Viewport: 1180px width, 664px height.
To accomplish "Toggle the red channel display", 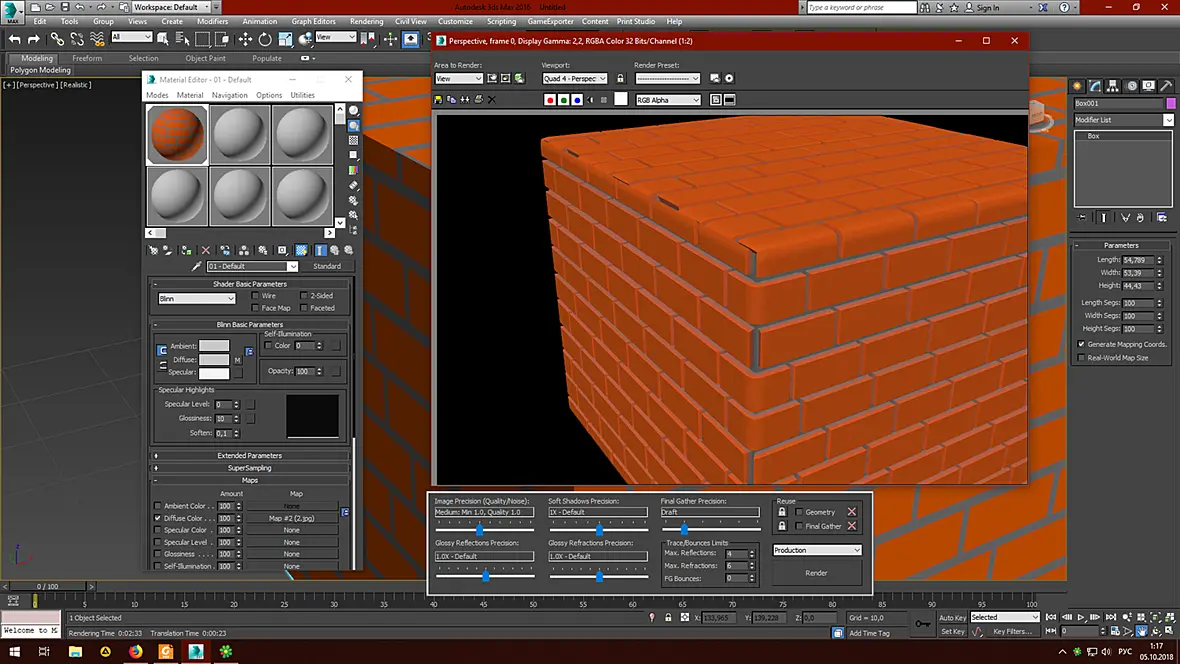I will click(x=550, y=99).
